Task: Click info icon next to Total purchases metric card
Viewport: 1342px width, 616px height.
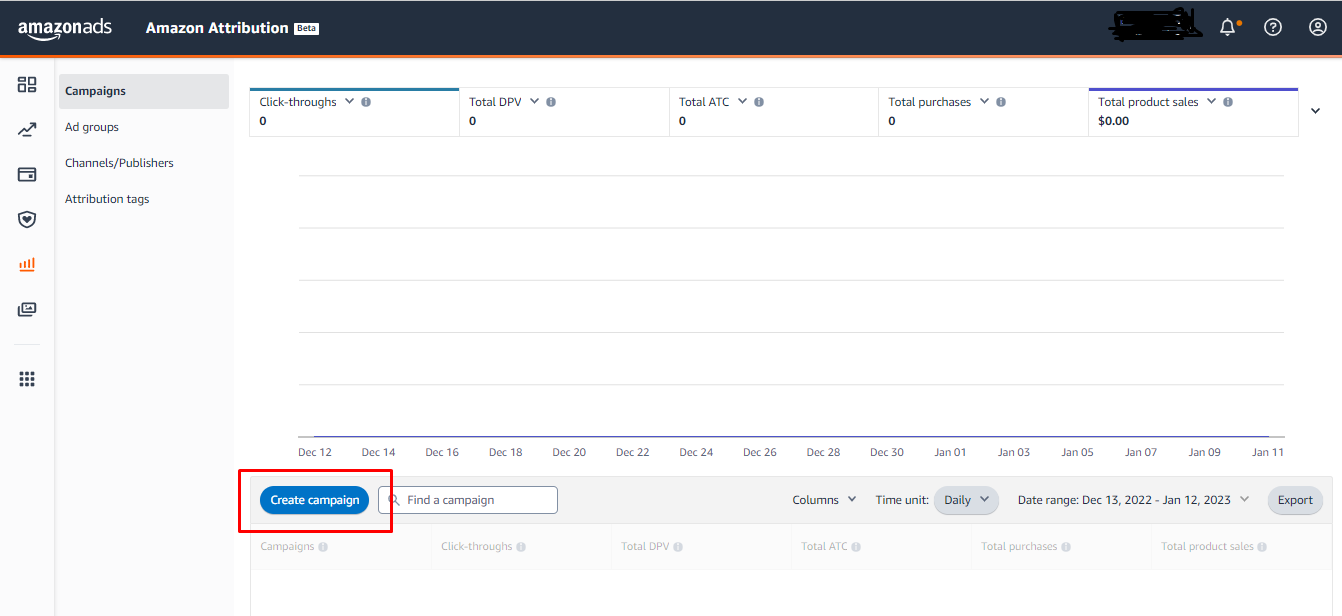Action: click(x=1001, y=102)
